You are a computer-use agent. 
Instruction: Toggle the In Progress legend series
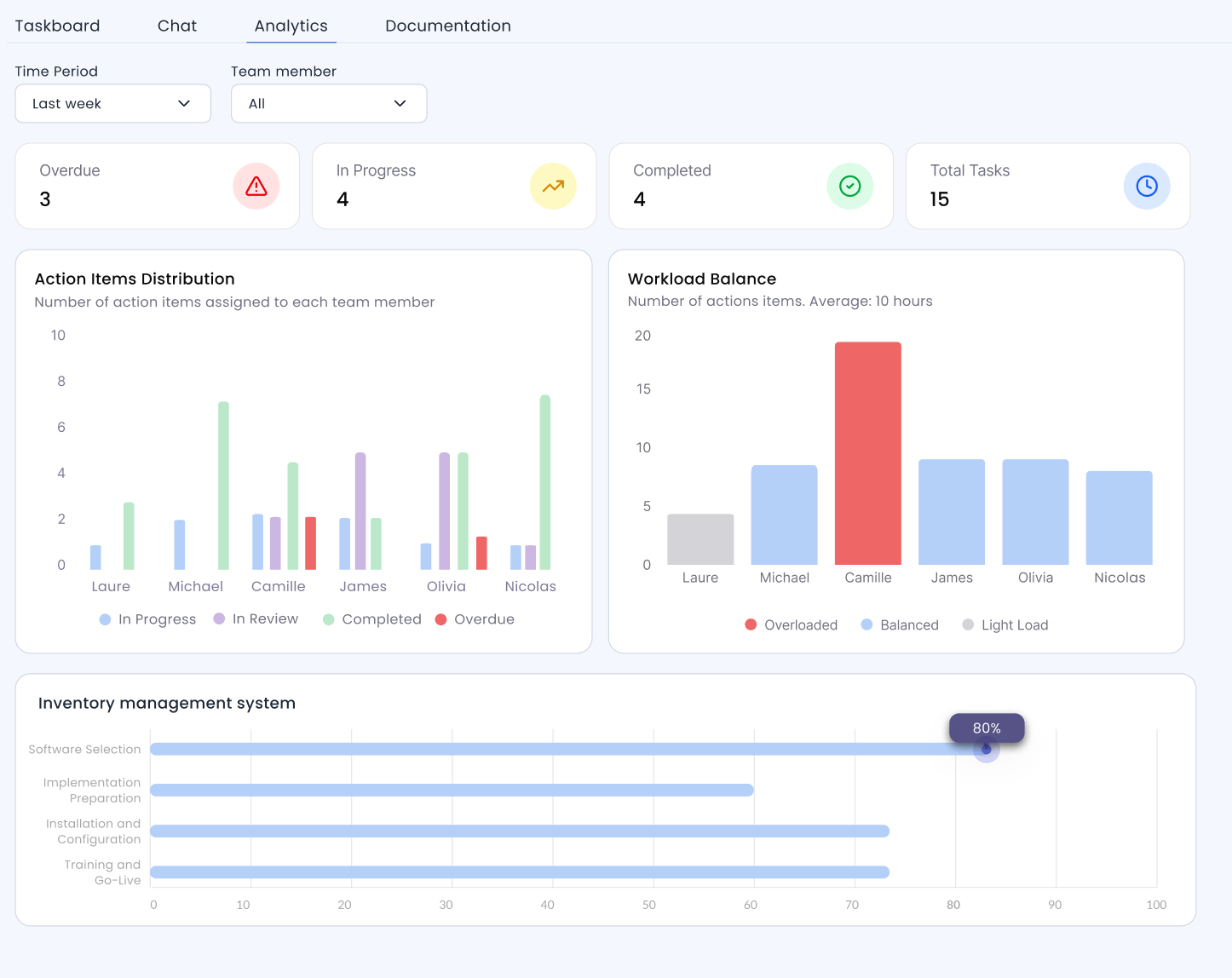tap(147, 619)
